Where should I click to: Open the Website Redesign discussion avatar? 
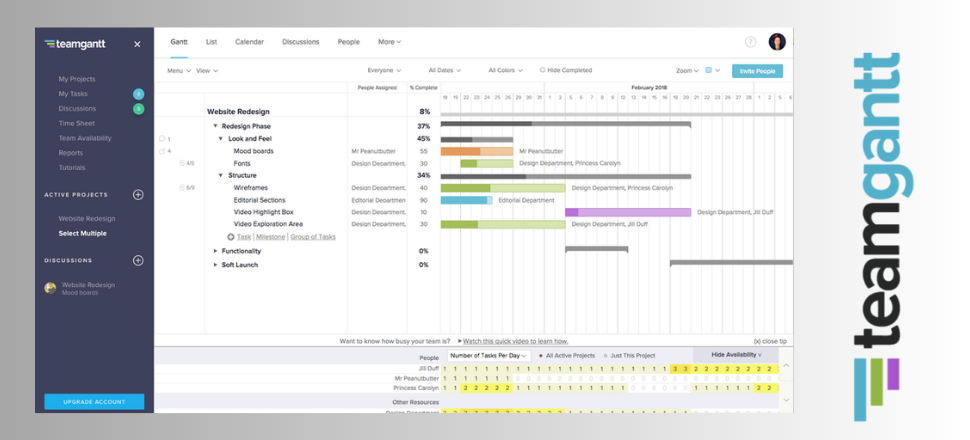click(x=51, y=288)
